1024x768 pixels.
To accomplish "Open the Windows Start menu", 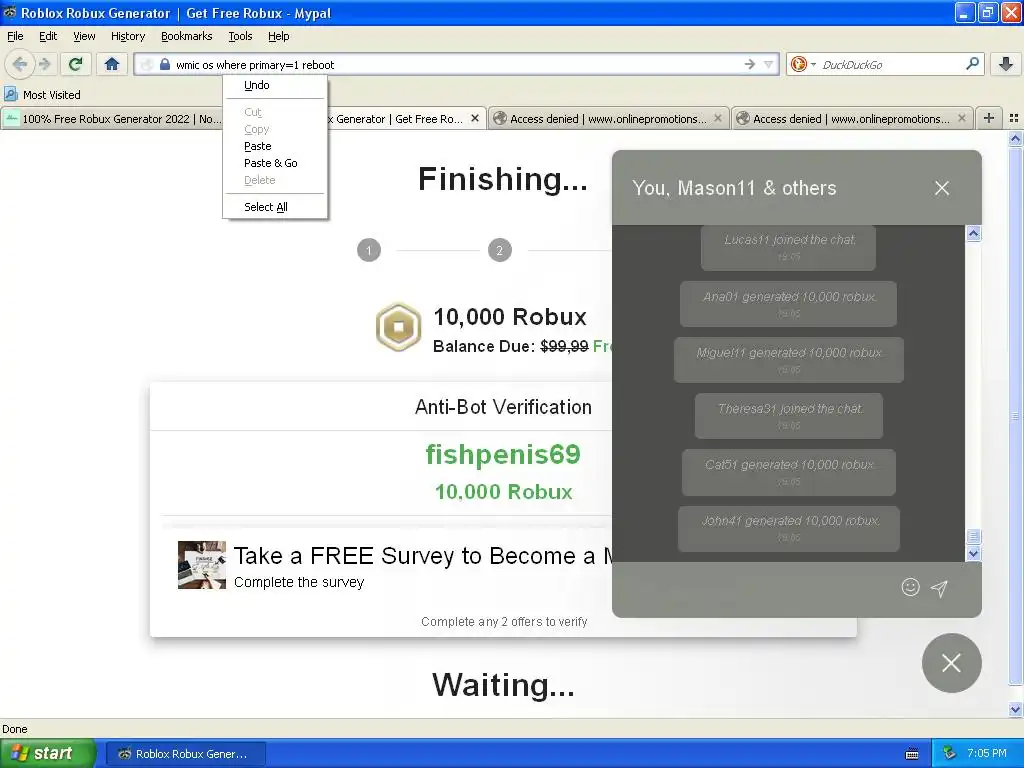I will pos(48,754).
